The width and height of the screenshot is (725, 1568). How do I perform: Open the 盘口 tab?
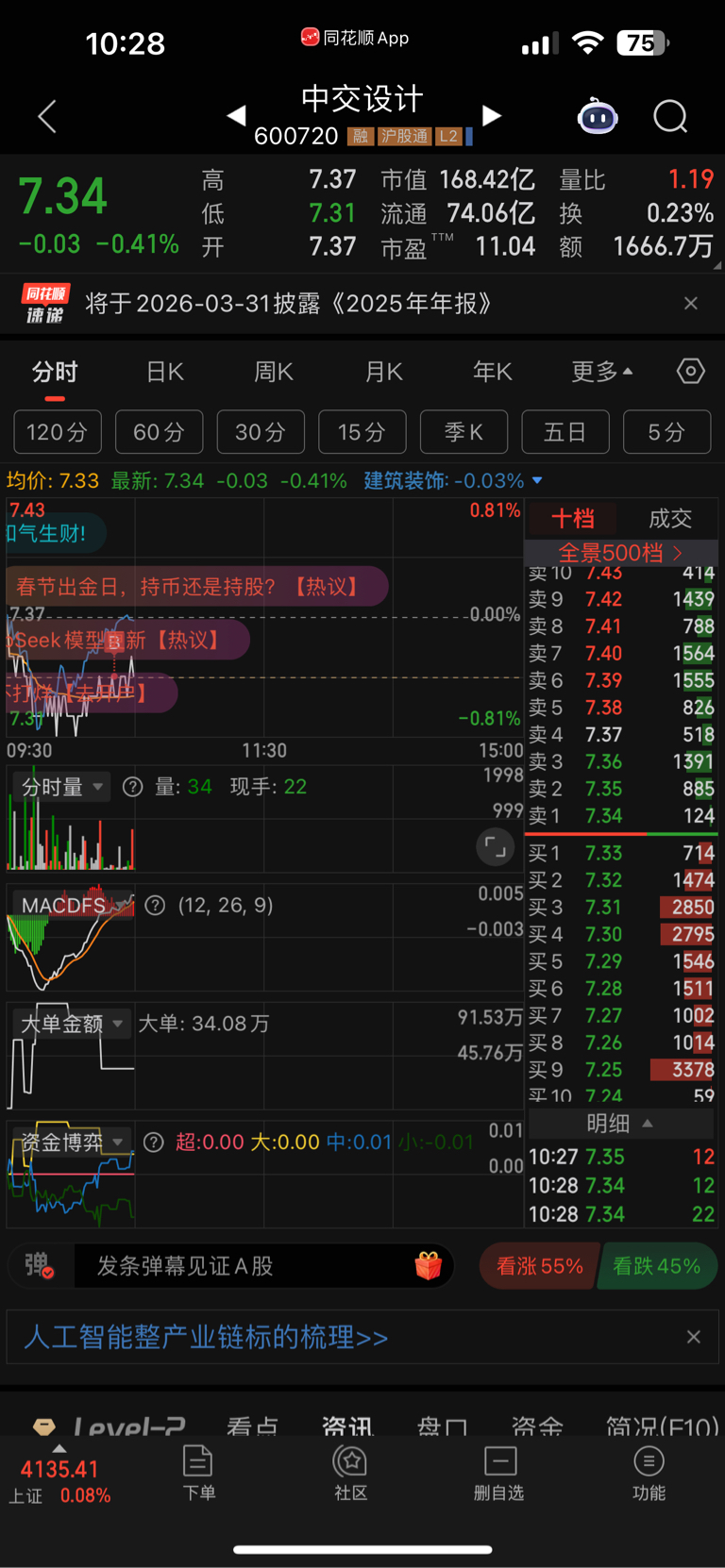(x=442, y=1426)
